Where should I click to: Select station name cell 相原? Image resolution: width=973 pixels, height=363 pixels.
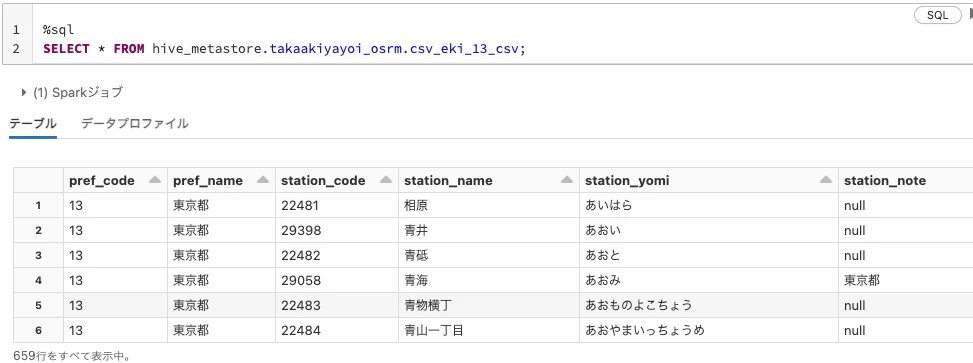point(489,205)
